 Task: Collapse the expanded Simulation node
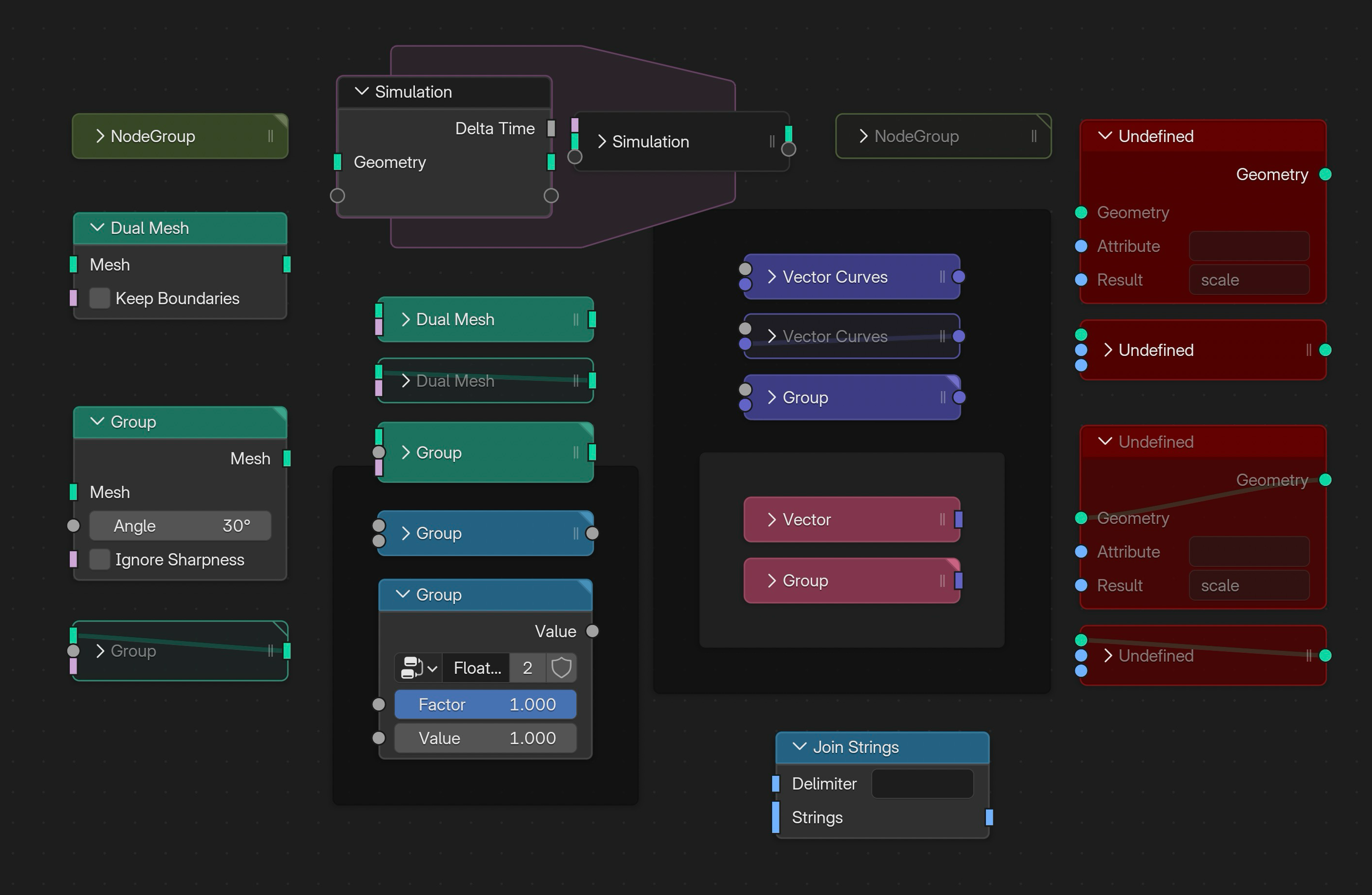[x=362, y=92]
